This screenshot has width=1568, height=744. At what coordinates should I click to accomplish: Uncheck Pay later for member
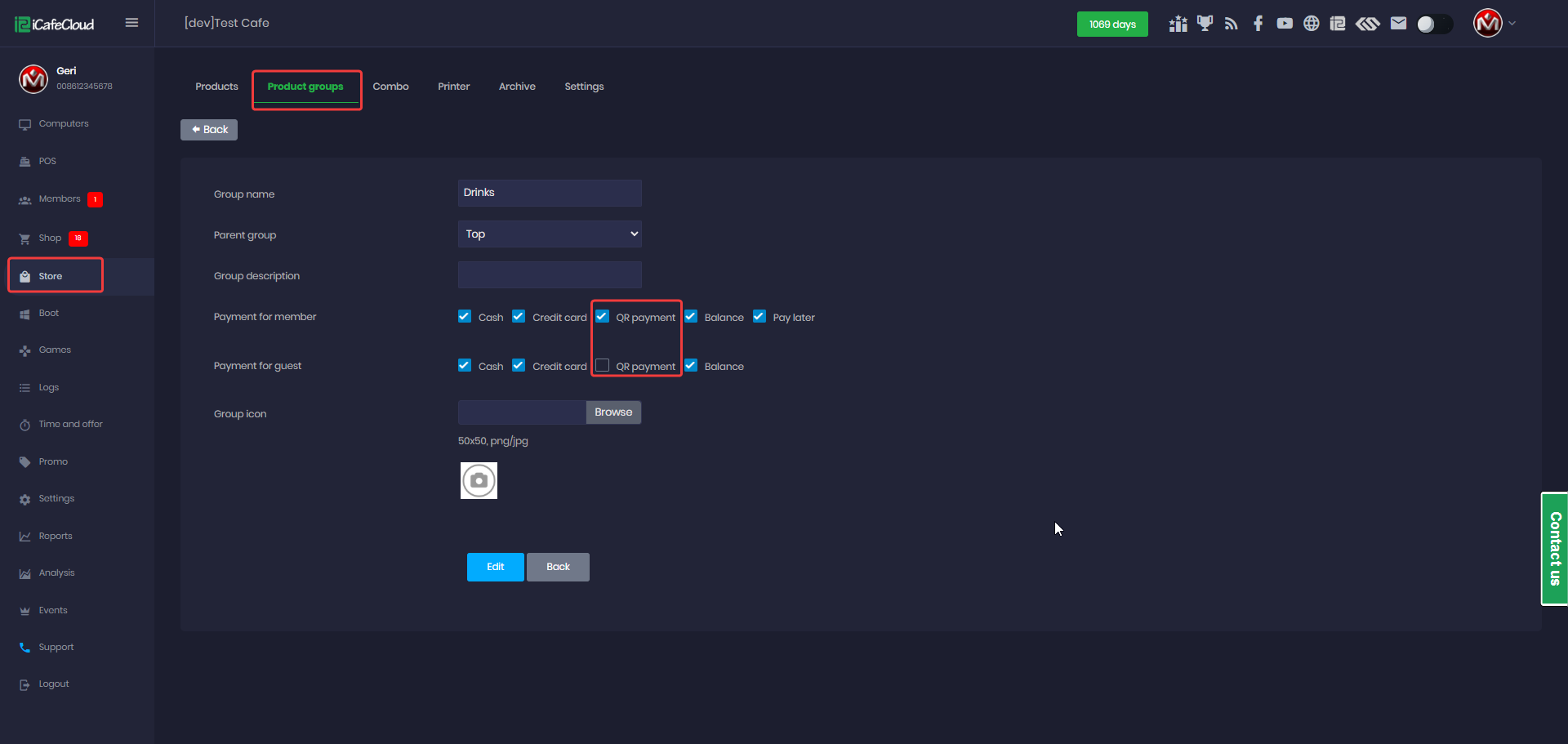[759, 317]
